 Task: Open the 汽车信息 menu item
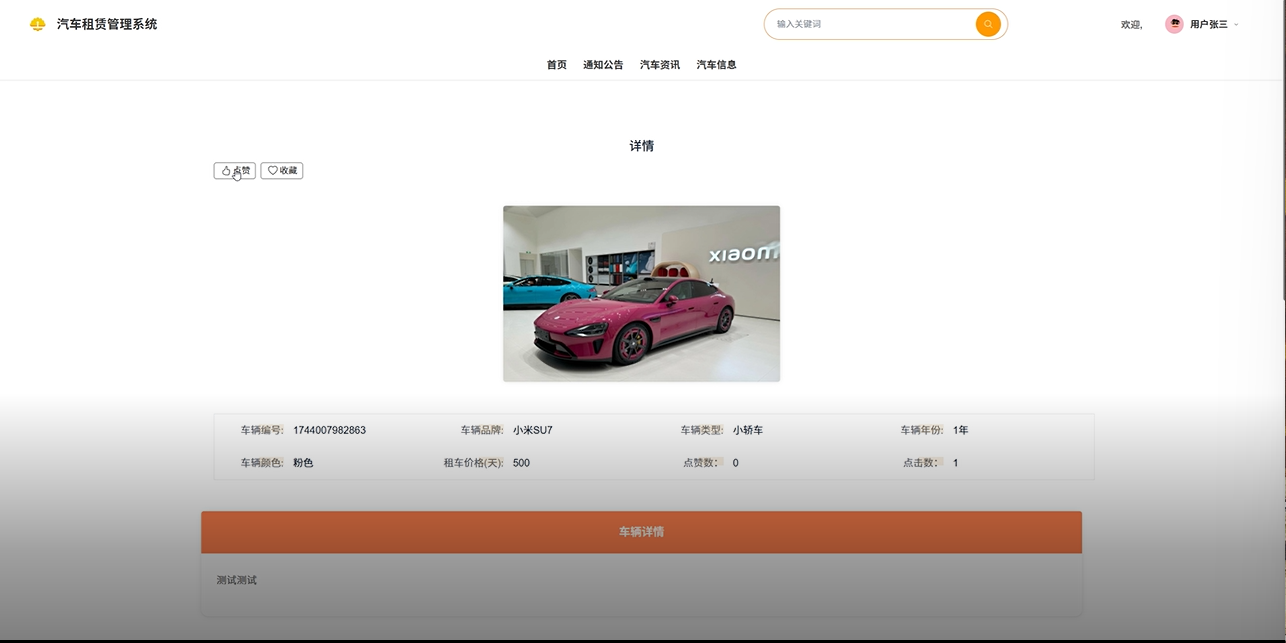pyautogui.click(x=716, y=65)
